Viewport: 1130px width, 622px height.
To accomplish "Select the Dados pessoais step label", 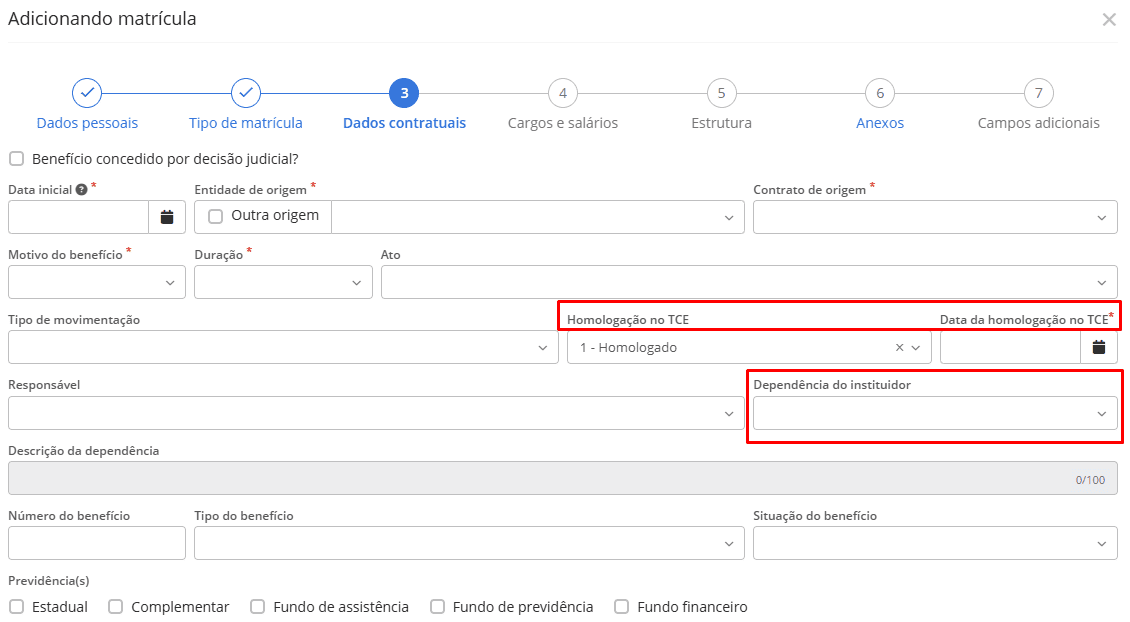I will pos(86,123).
